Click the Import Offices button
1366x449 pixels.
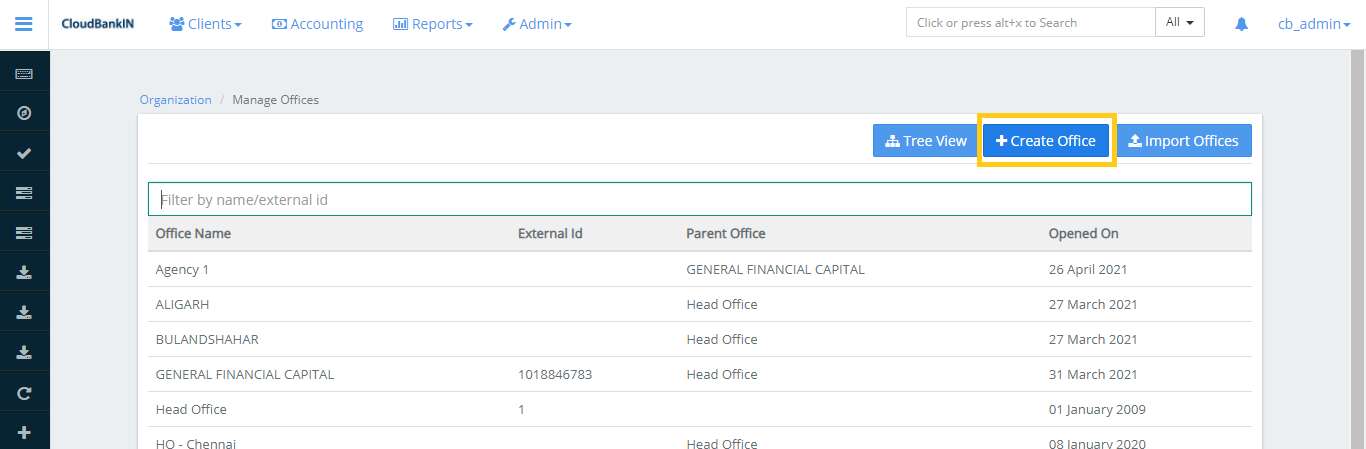click(1183, 141)
